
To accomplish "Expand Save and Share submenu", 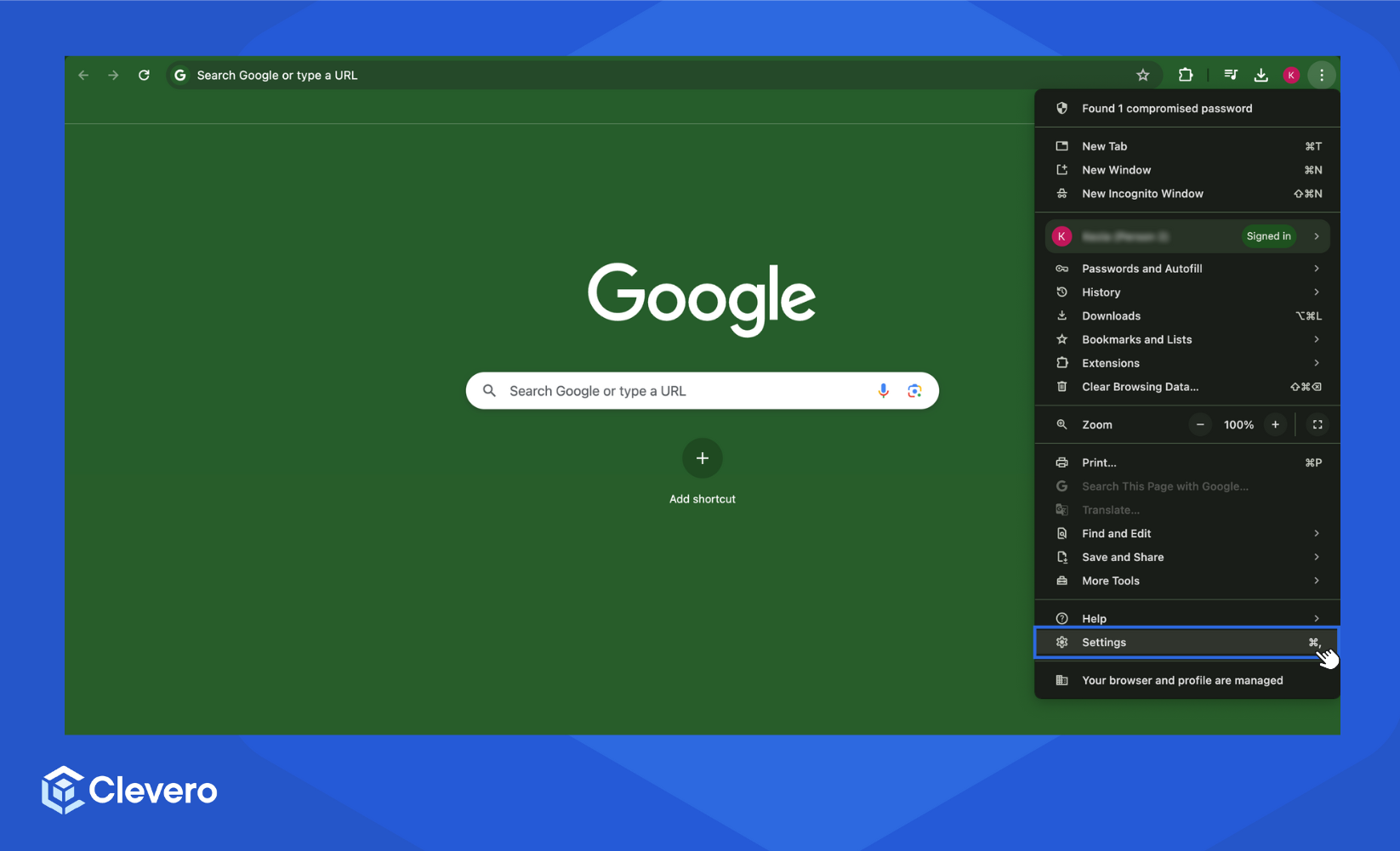I will (x=1187, y=558).
